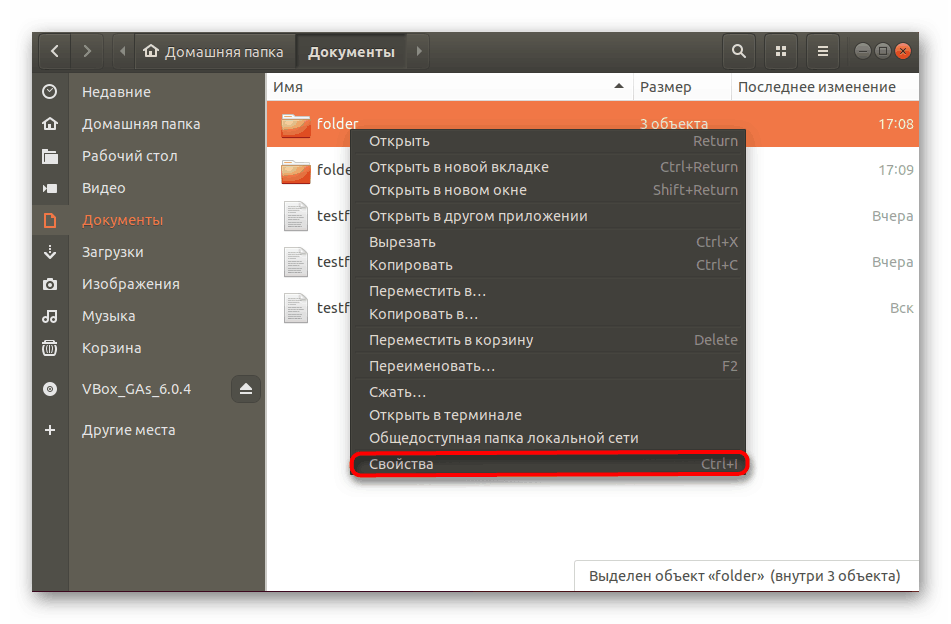
Task: Click the Вск modification date cell
Action: (901, 308)
